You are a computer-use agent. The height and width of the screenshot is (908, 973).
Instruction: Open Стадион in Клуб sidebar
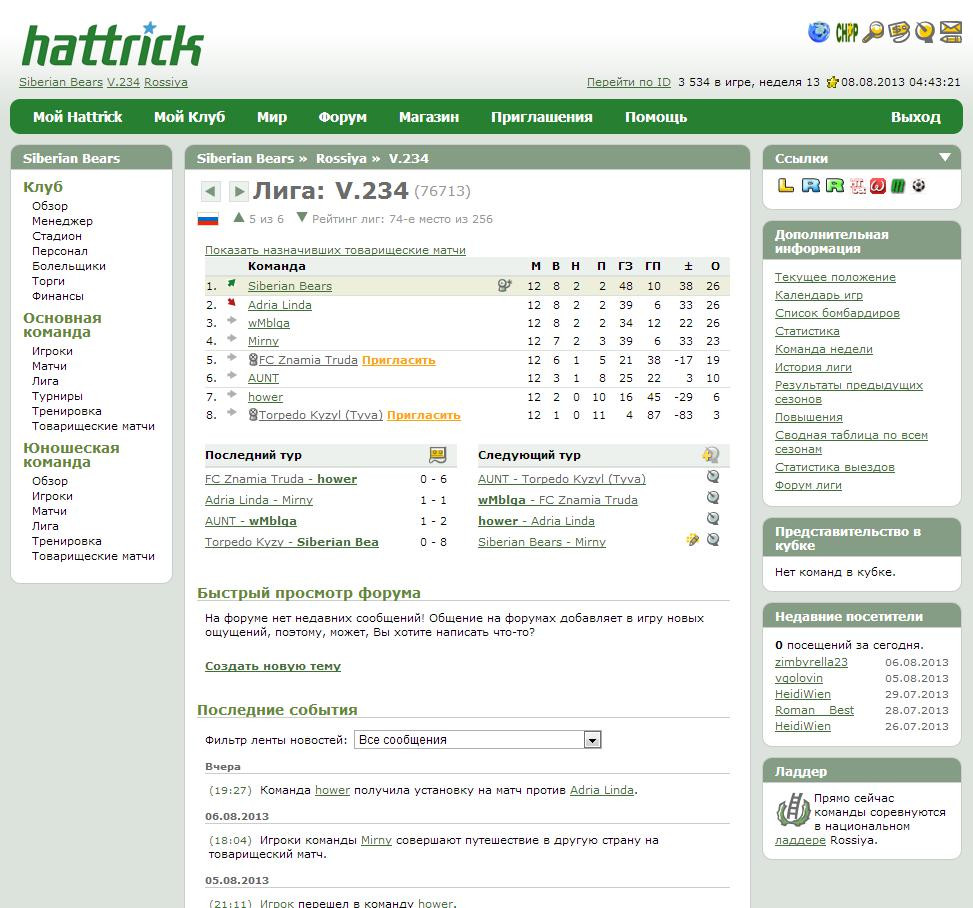coord(56,236)
